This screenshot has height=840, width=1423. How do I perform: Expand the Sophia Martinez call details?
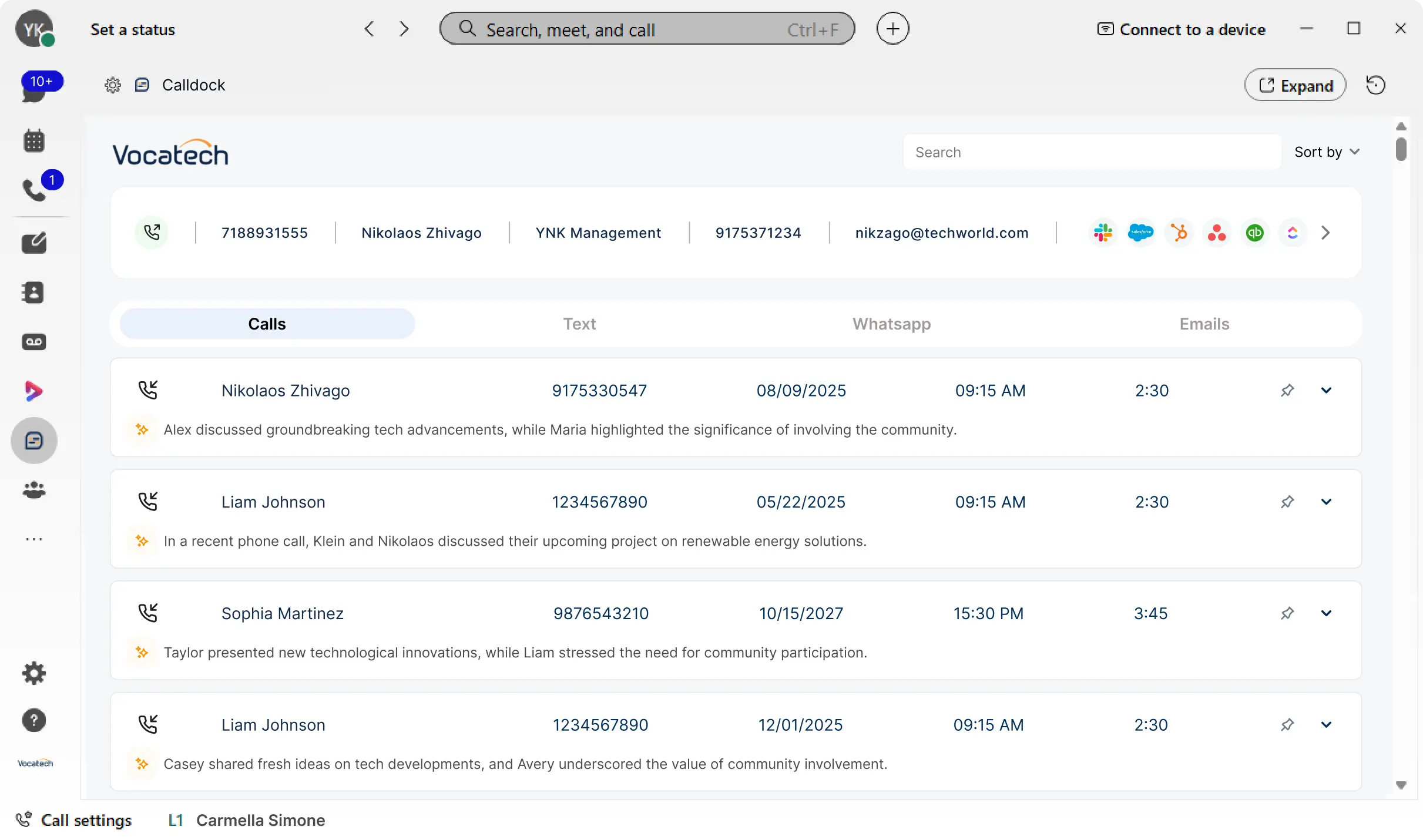(1326, 613)
